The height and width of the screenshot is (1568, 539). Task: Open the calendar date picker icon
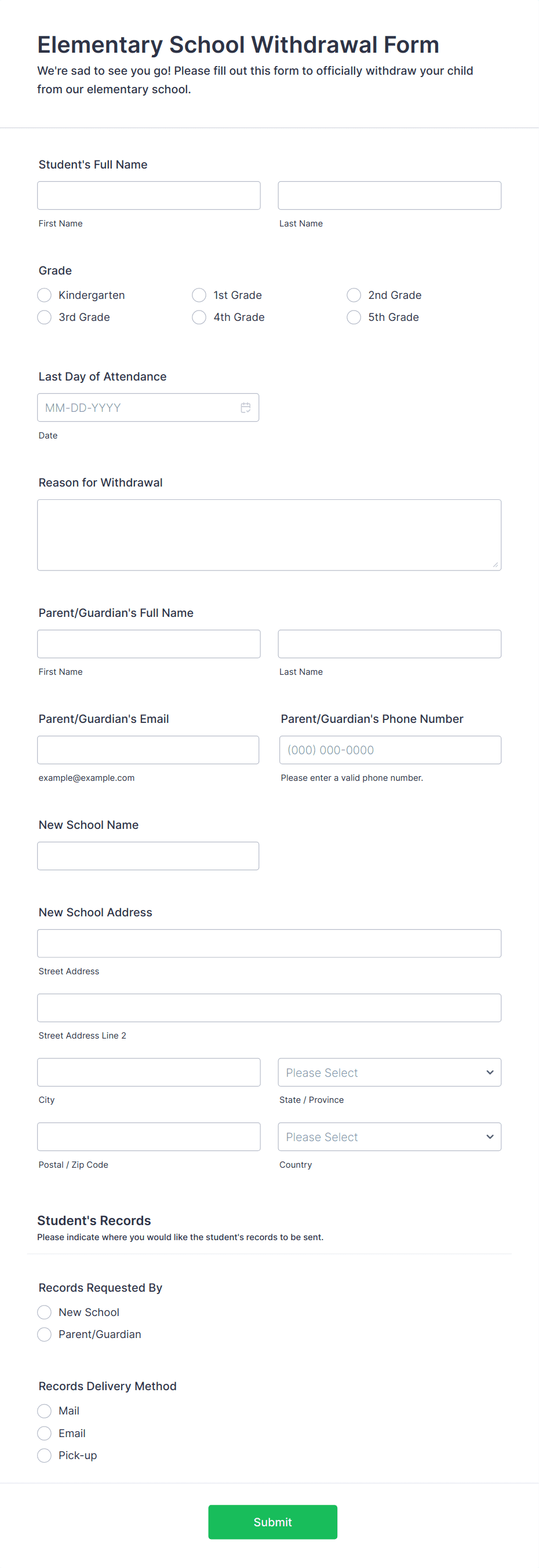245,407
